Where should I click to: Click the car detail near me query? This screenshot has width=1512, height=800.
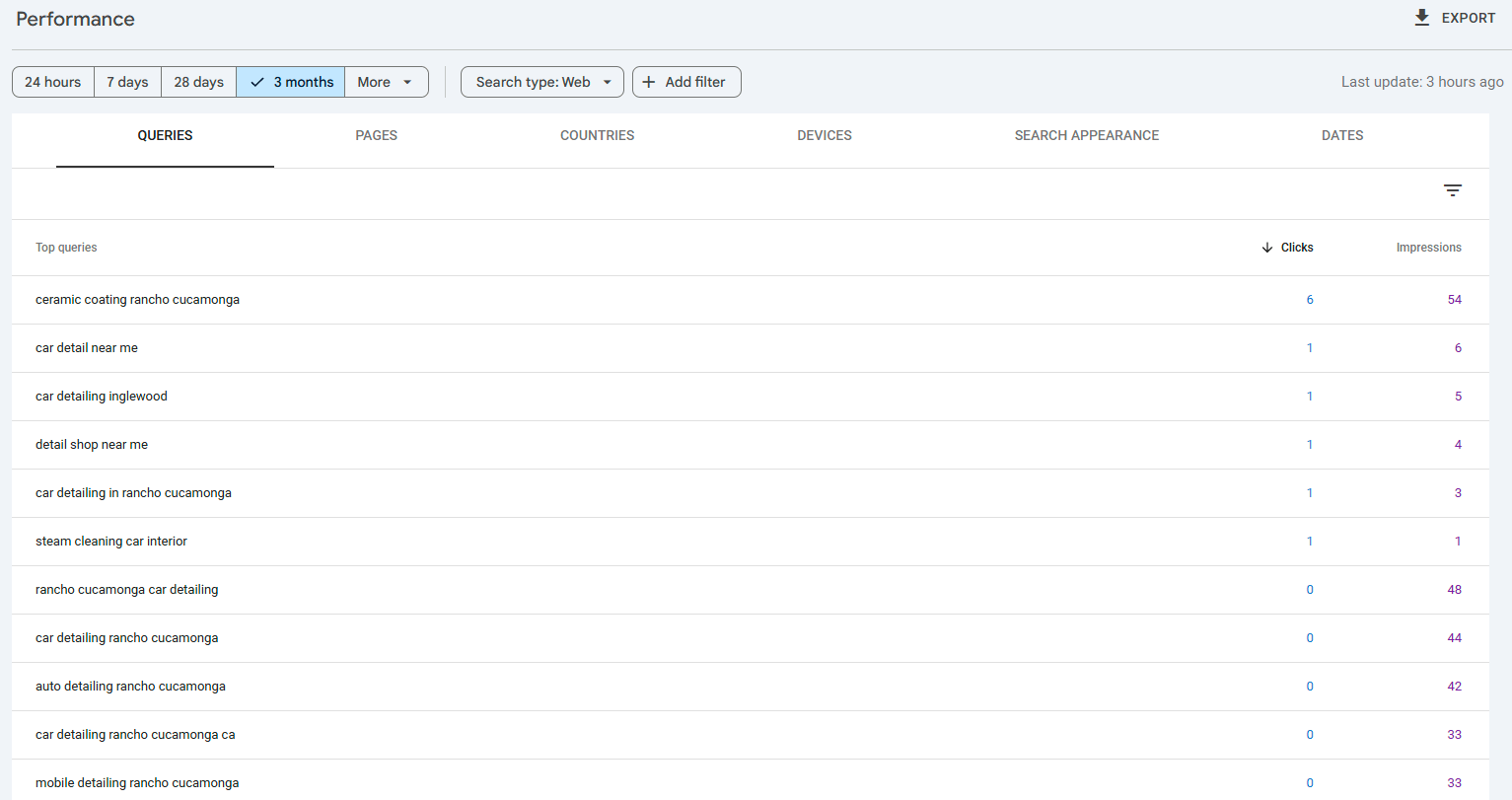[x=87, y=347]
